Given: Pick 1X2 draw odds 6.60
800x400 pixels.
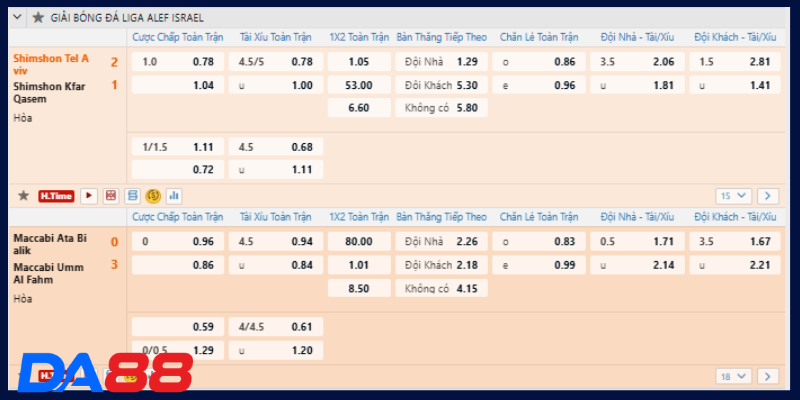Looking at the screenshot, I should tap(359, 108).
